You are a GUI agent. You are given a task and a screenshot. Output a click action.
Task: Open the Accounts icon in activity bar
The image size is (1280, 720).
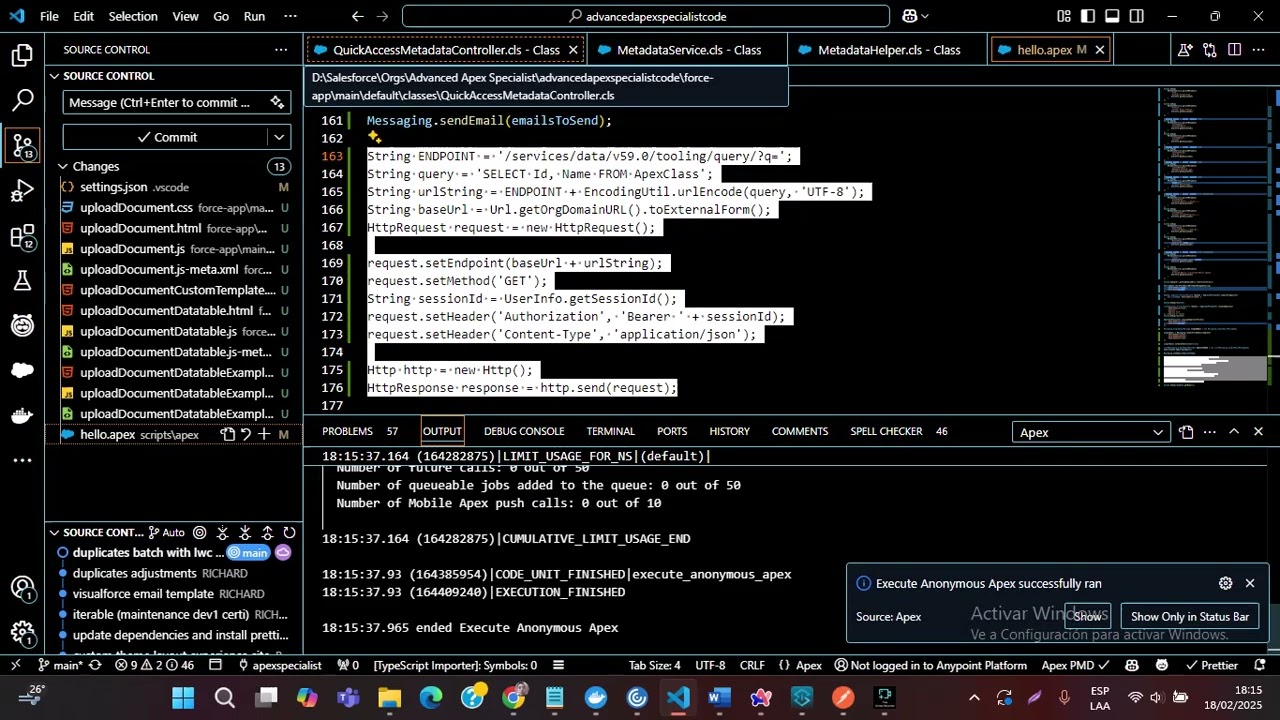(22, 588)
